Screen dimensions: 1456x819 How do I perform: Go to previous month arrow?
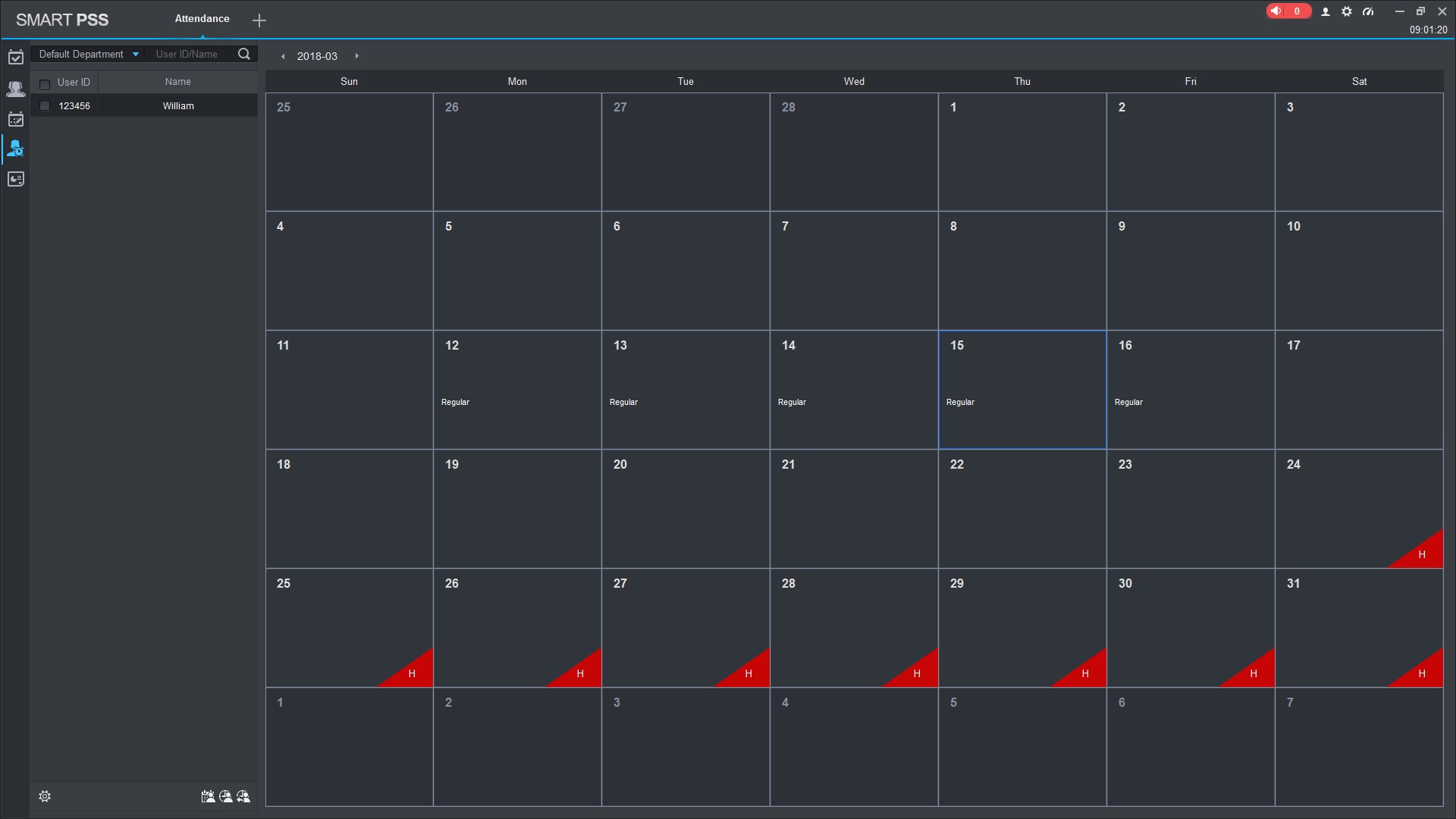click(x=283, y=56)
